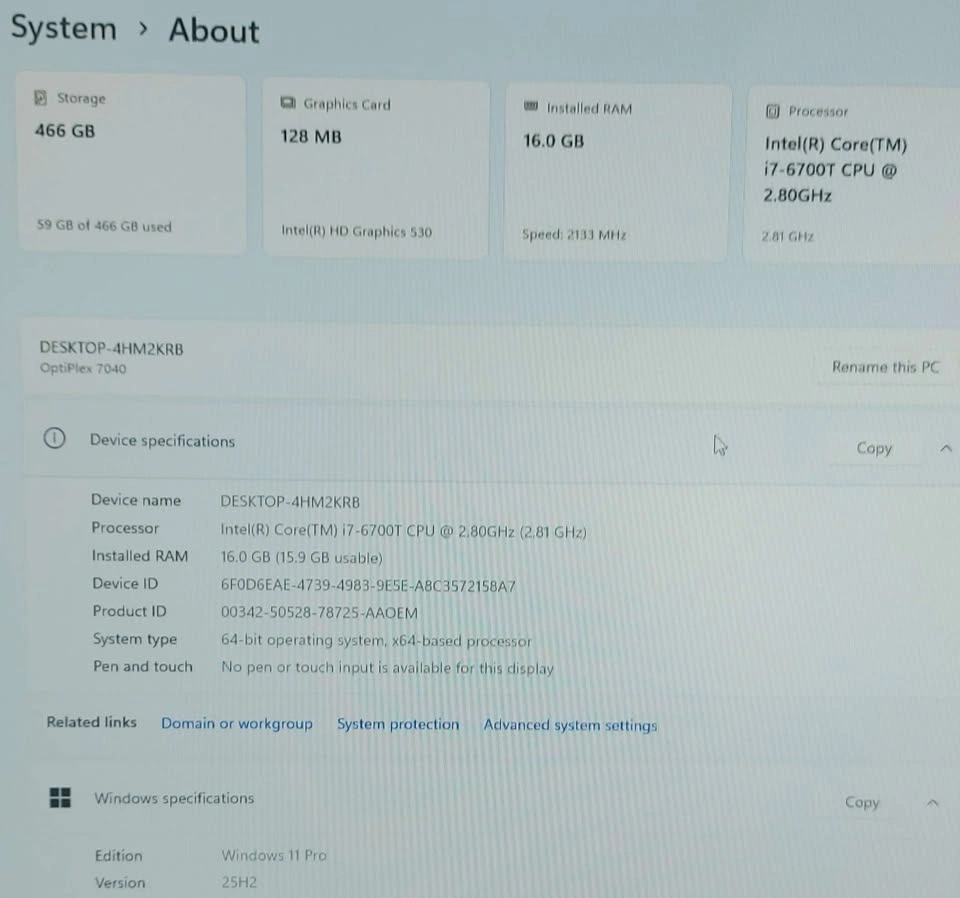Click the breadcrumb chevron after System
The width and height of the screenshot is (960, 898).
click(143, 28)
